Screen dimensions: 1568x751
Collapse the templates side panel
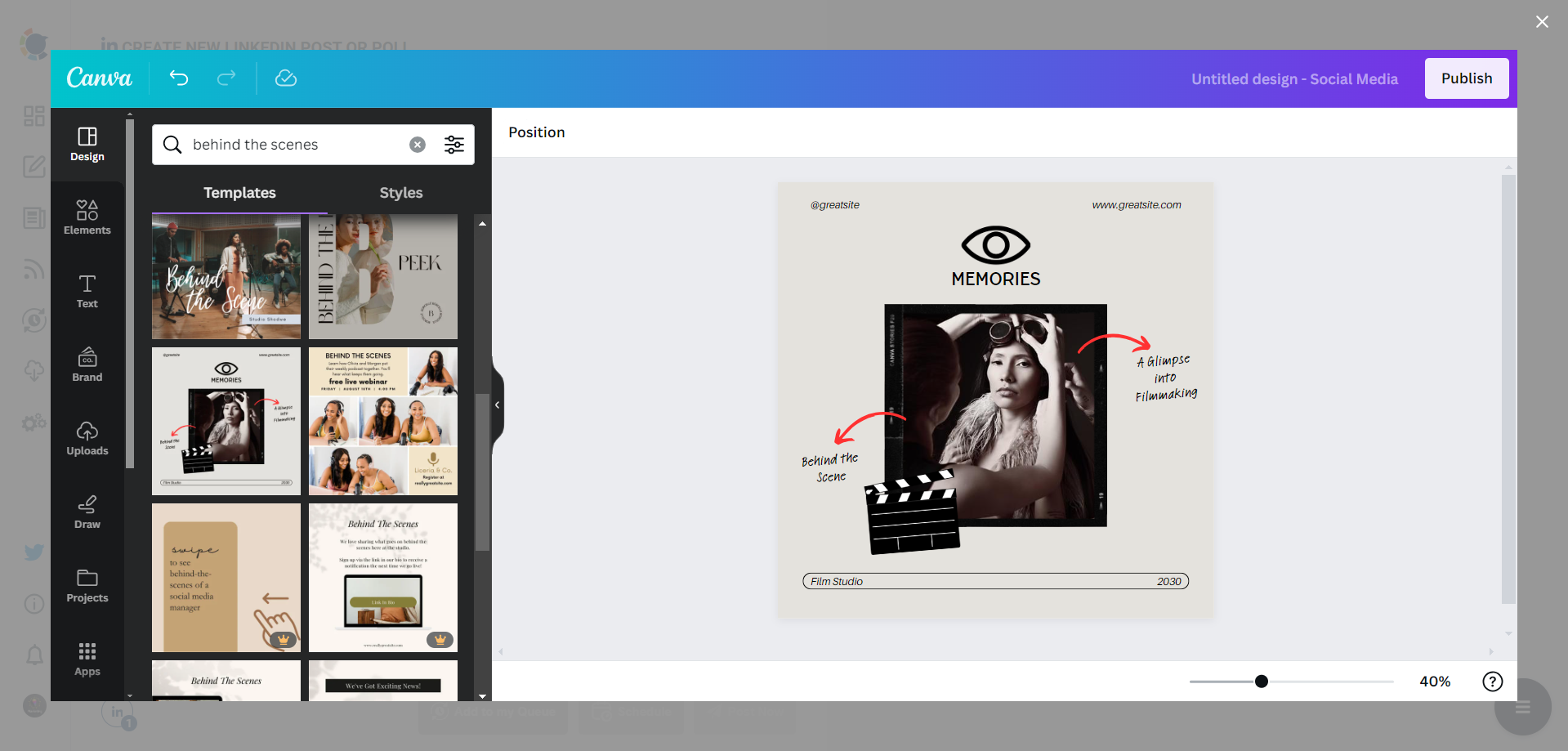coord(496,405)
